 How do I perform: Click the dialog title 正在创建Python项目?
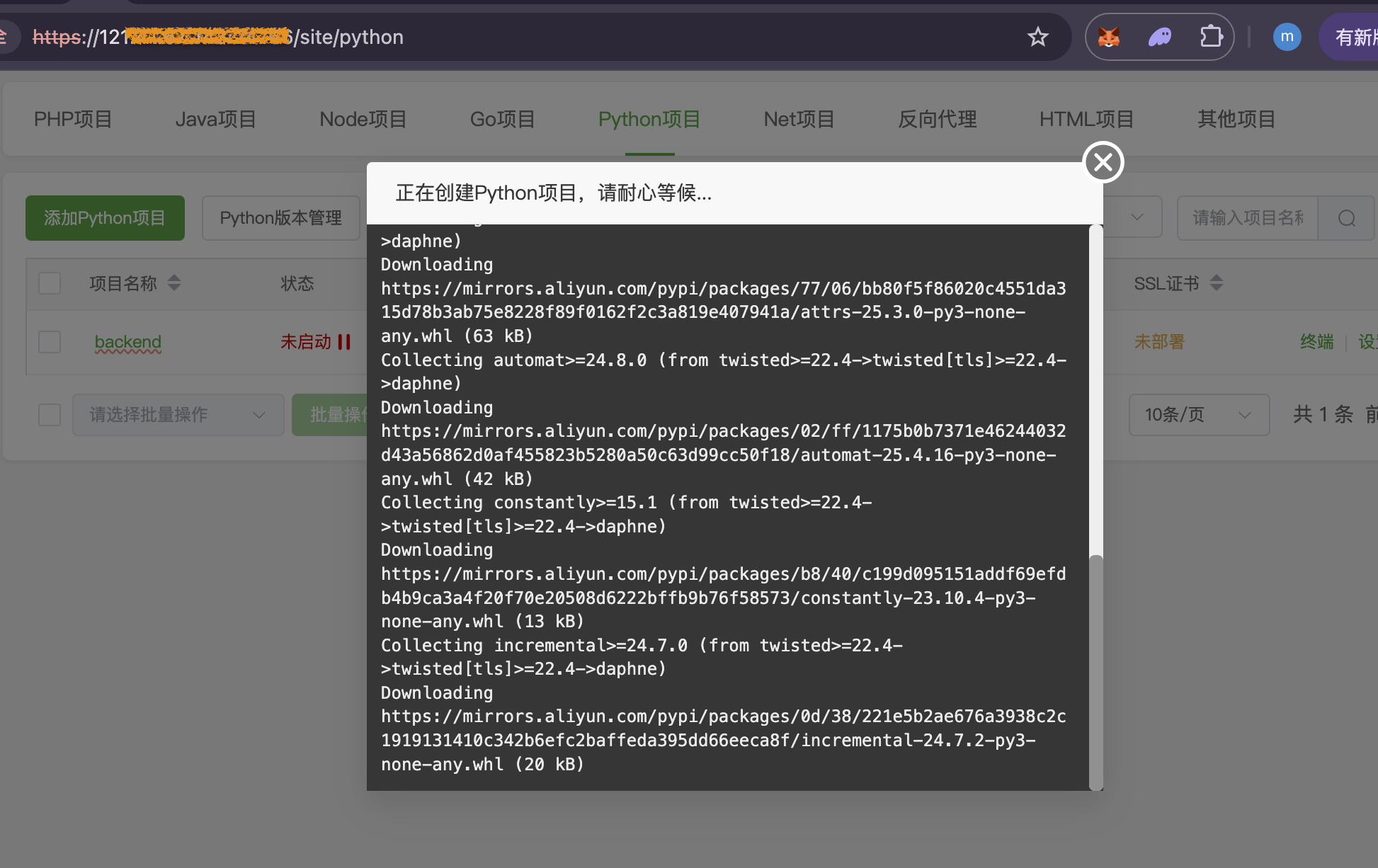pyautogui.click(x=554, y=193)
